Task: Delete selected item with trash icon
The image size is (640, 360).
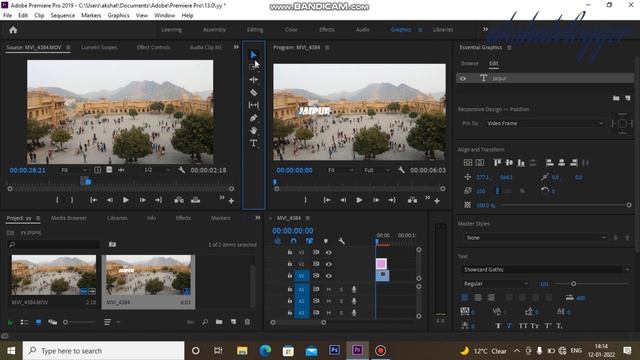Action: point(247,322)
